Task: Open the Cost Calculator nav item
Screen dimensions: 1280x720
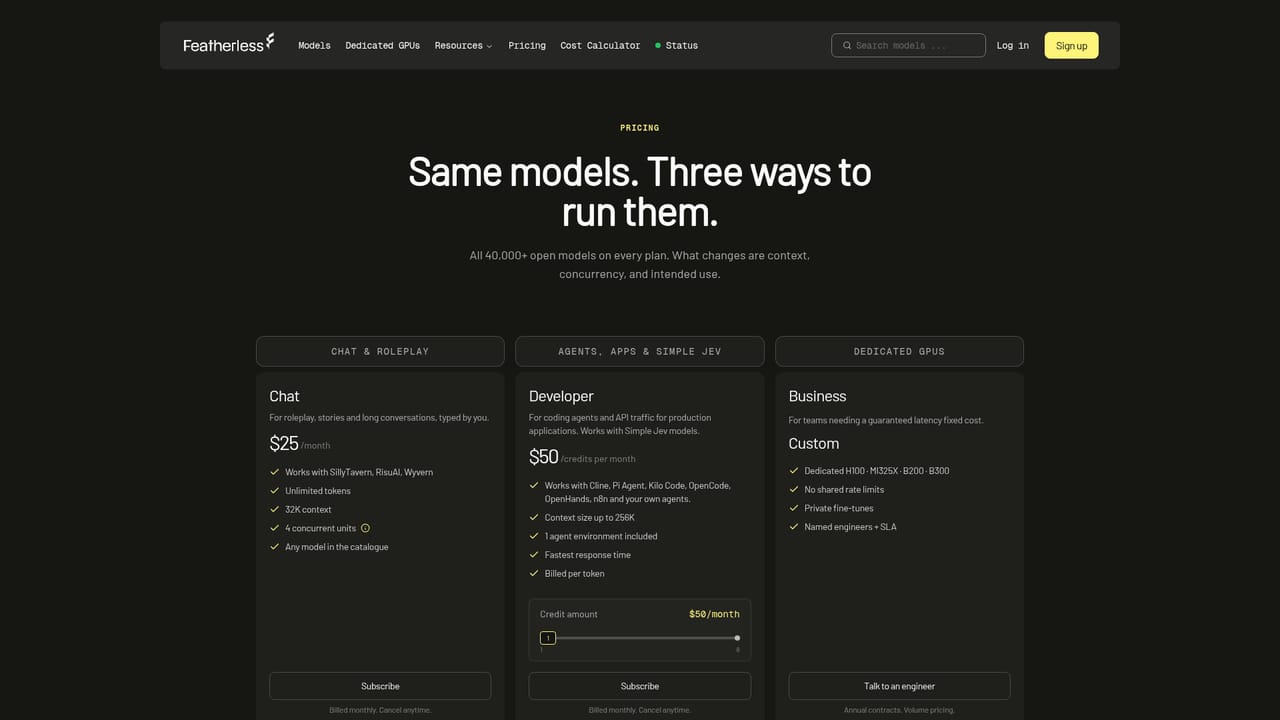Action: (600, 45)
